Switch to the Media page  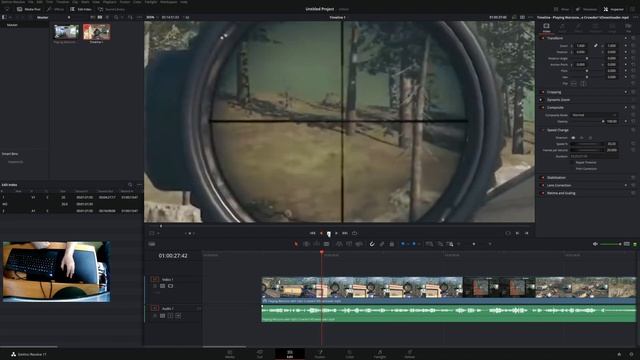tap(230, 354)
